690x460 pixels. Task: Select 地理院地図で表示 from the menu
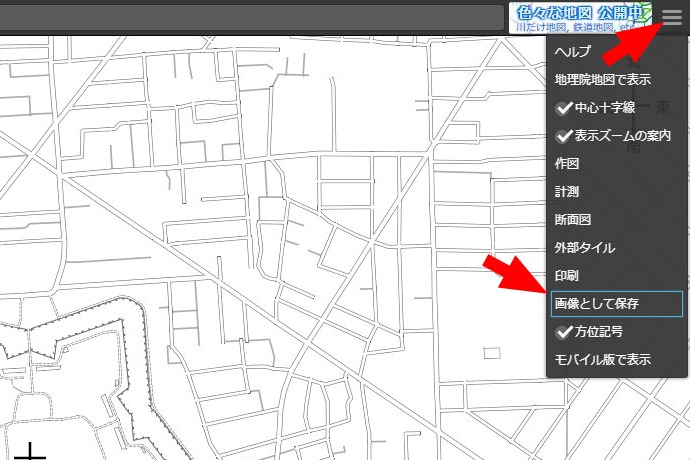[x=603, y=79]
